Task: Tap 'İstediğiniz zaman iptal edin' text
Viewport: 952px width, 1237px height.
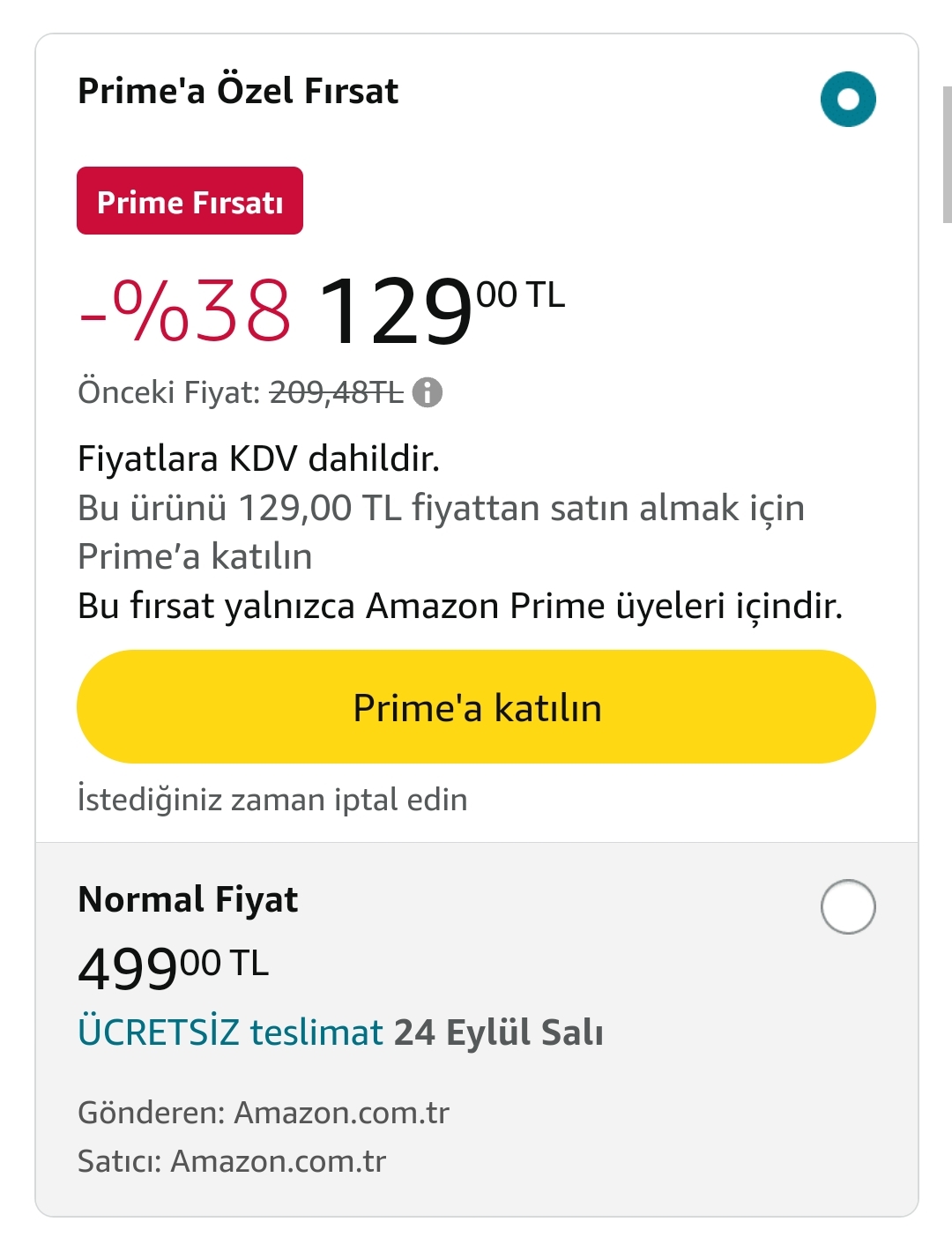Action: click(272, 800)
